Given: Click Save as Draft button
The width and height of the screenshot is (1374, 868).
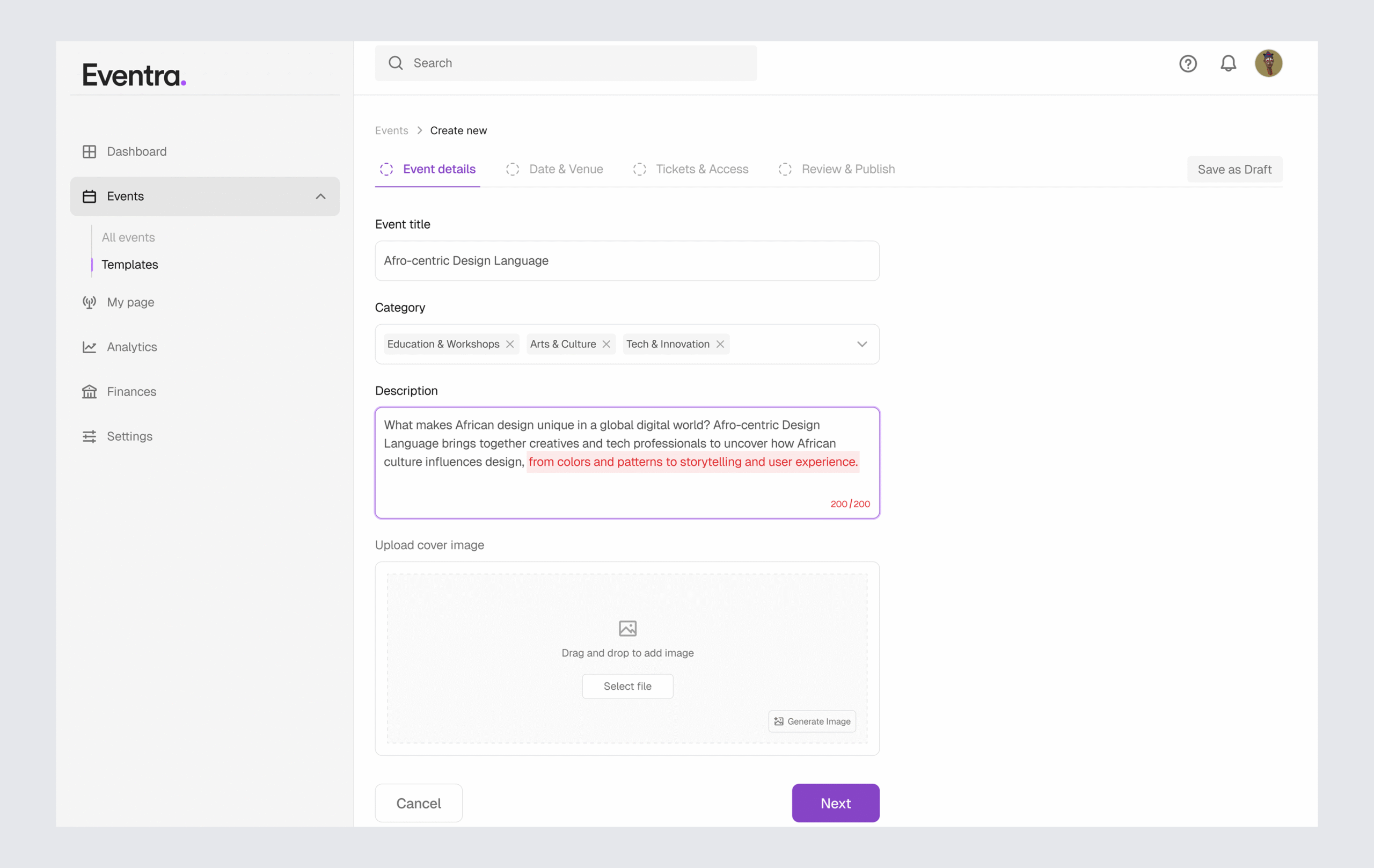Looking at the screenshot, I should pyautogui.click(x=1234, y=170).
